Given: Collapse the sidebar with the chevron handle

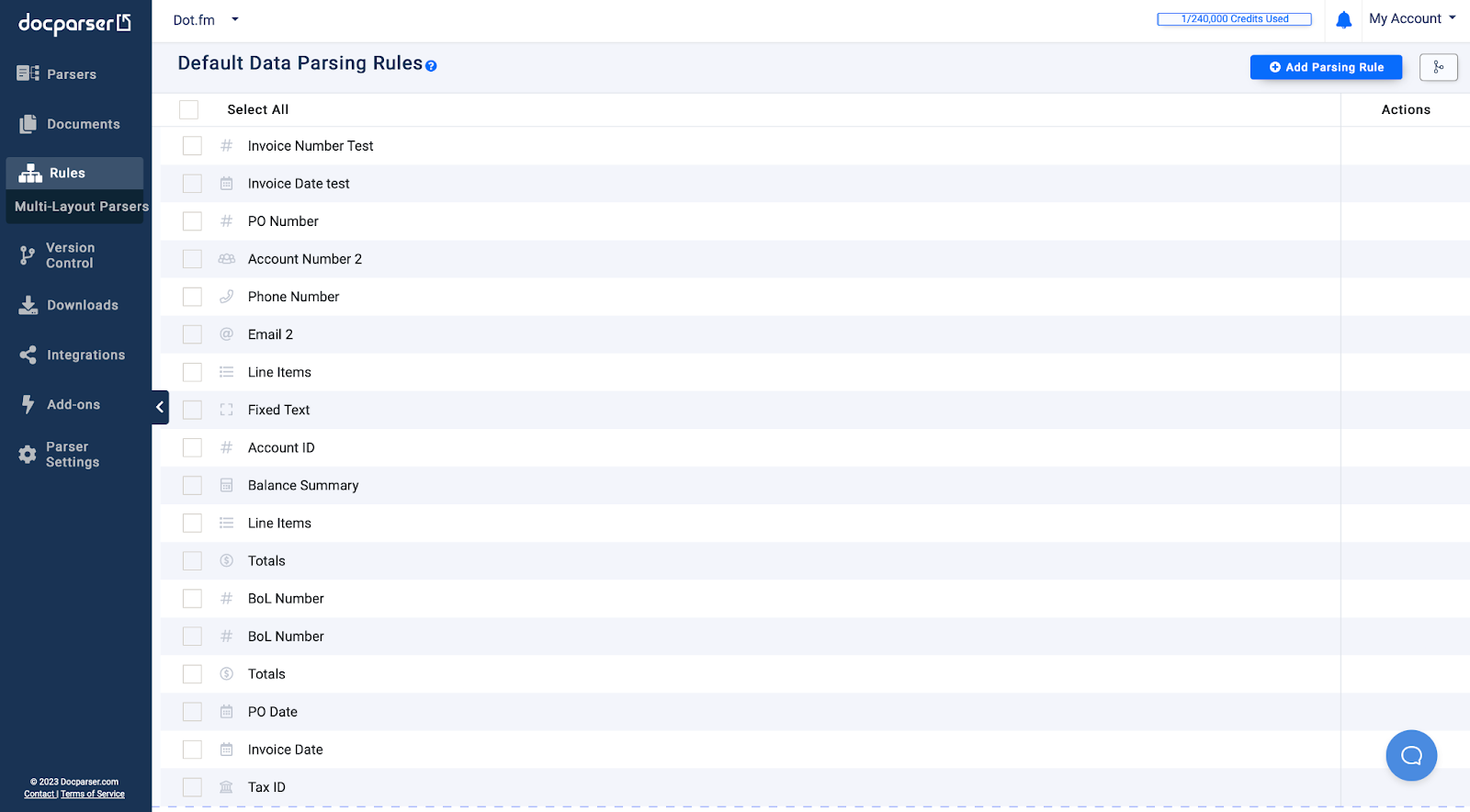Looking at the screenshot, I should point(160,407).
